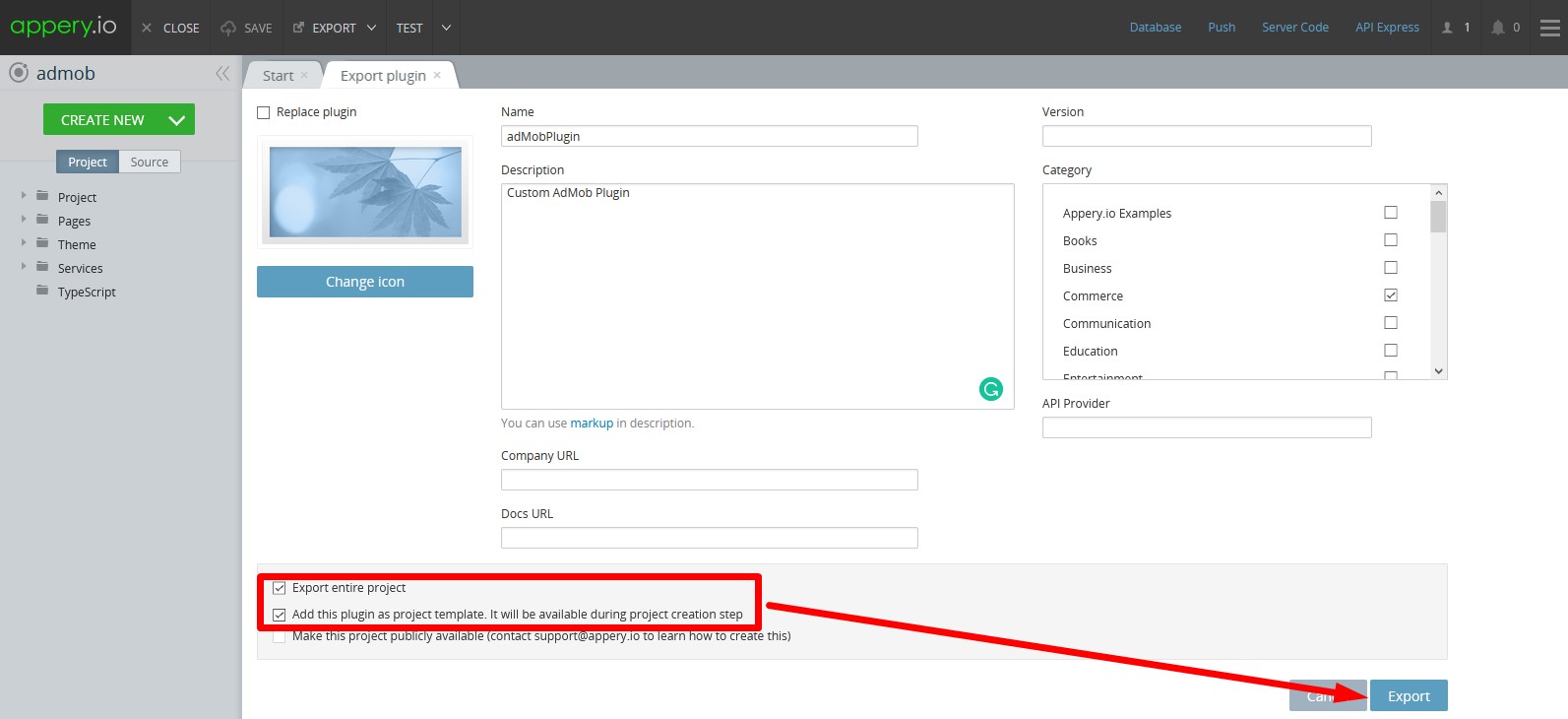Focus the Description text area
The width and height of the screenshot is (1568, 719).
pyautogui.click(x=757, y=296)
